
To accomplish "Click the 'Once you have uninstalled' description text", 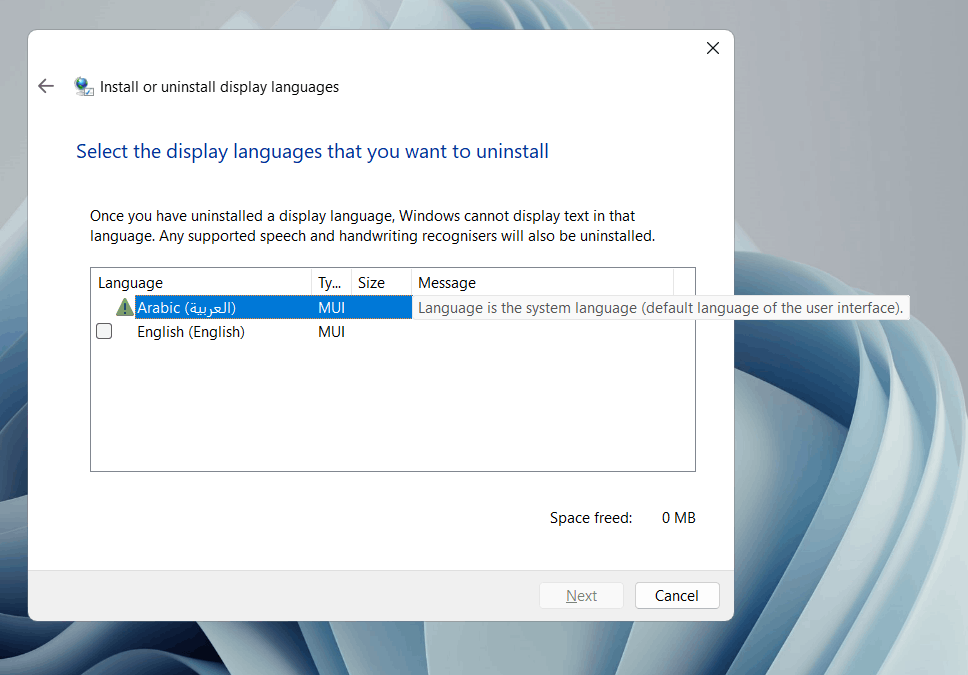I will tap(372, 226).
